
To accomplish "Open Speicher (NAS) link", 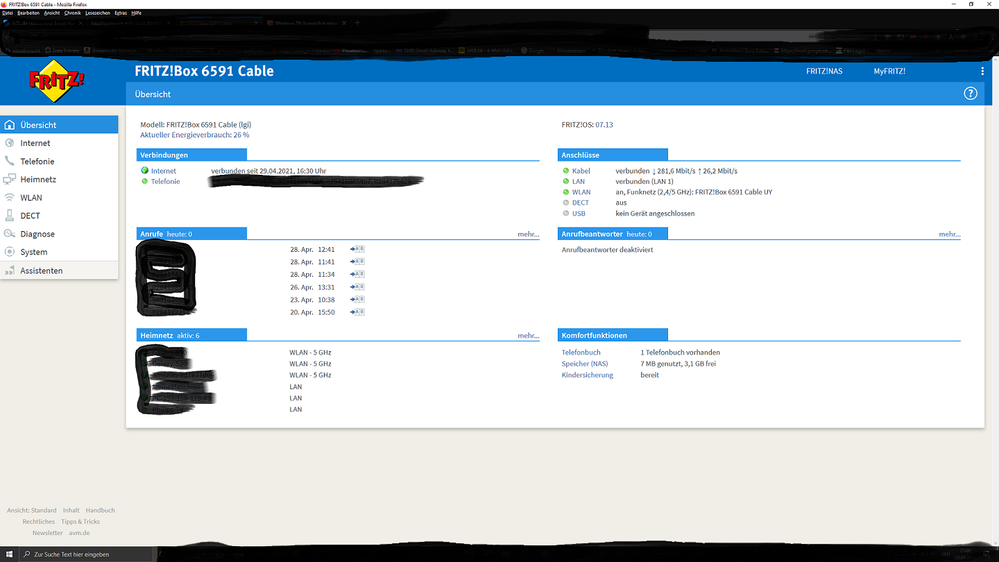I will tap(584, 364).
